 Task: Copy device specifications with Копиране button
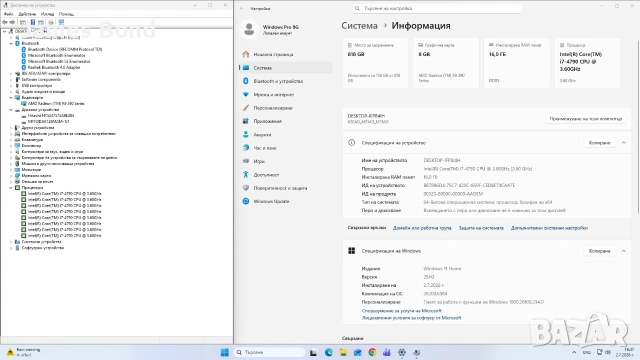tap(599, 143)
